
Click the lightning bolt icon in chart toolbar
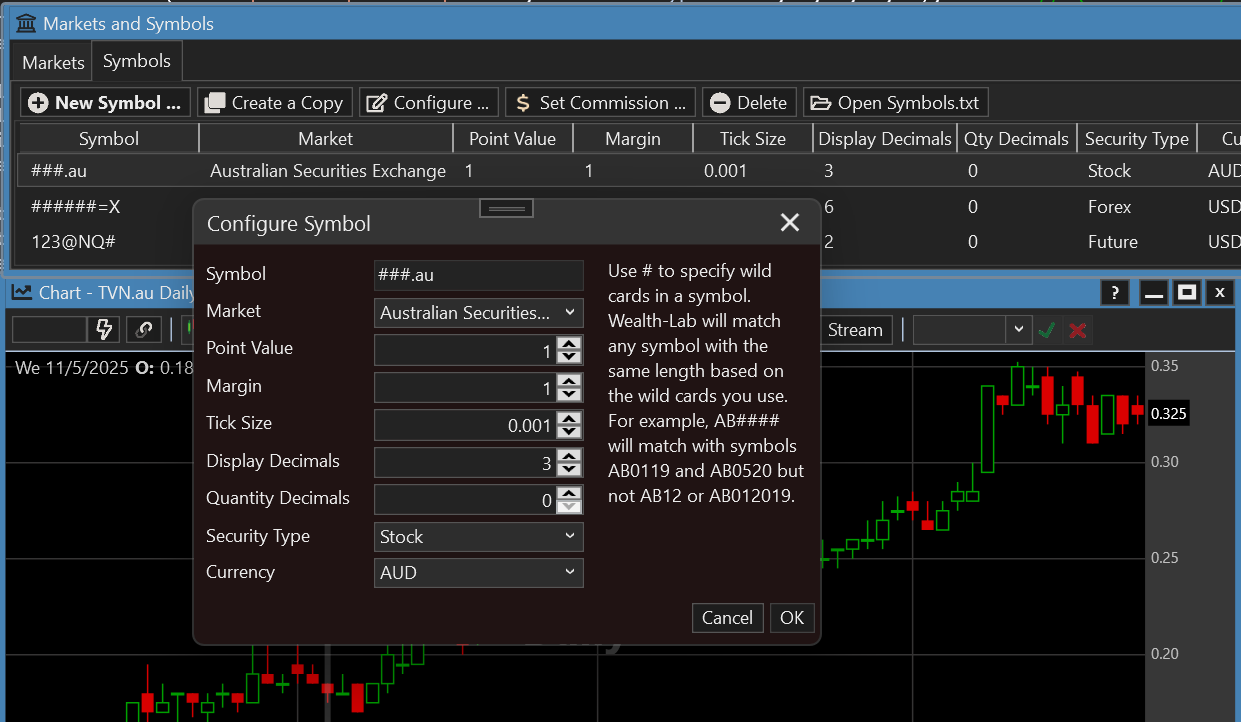tap(103, 329)
